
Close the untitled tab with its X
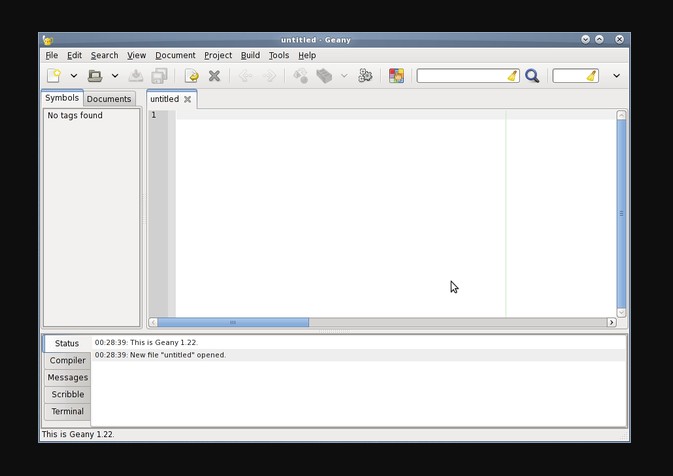[188, 99]
